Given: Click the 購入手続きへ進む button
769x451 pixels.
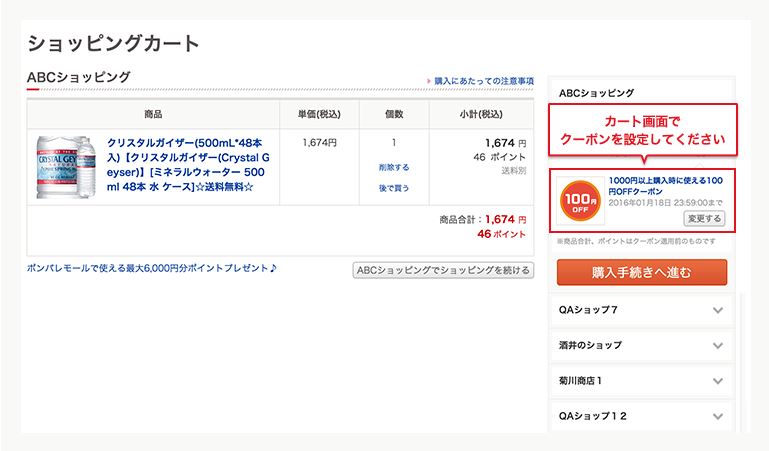Looking at the screenshot, I should tap(642, 272).
